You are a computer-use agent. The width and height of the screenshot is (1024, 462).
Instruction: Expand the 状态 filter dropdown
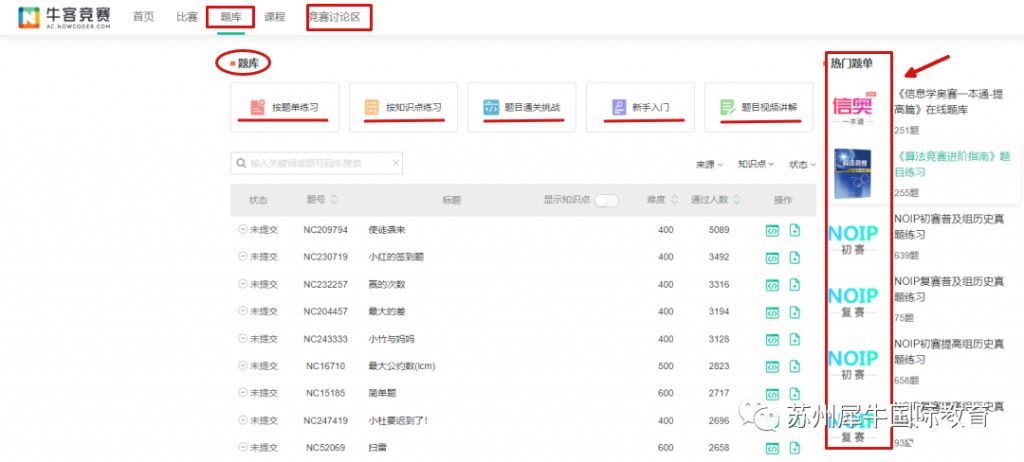tap(803, 165)
